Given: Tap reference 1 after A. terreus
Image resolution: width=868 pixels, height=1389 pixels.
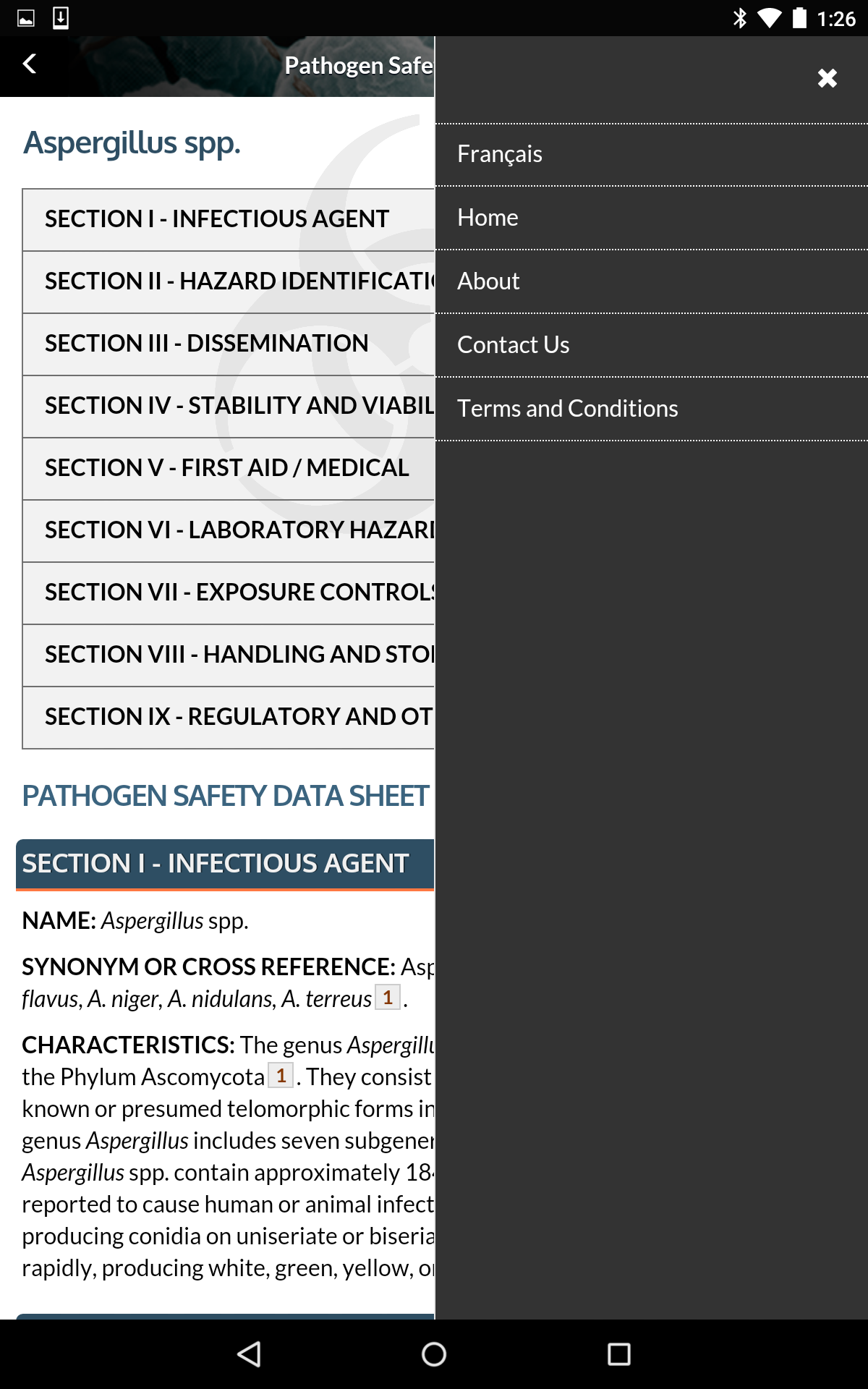Looking at the screenshot, I should (388, 998).
